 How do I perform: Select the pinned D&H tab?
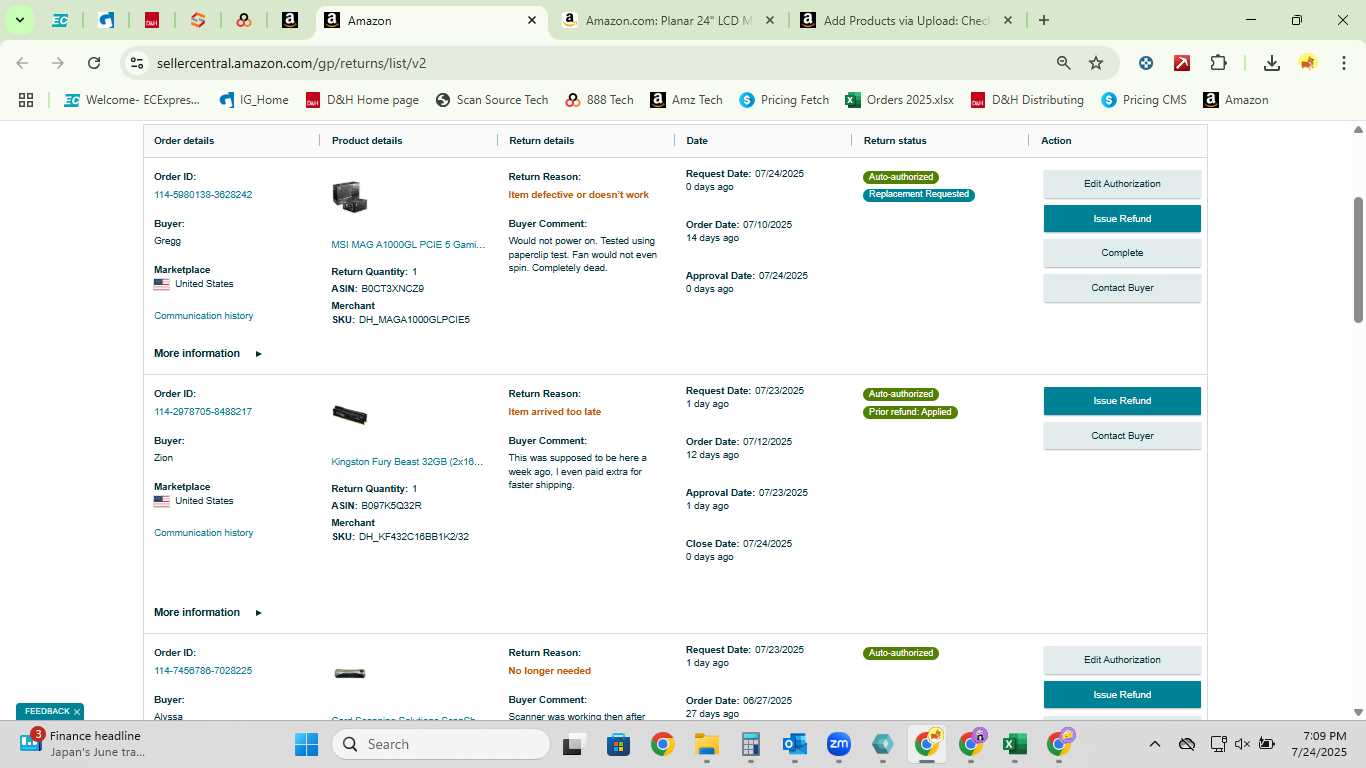coord(152,20)
